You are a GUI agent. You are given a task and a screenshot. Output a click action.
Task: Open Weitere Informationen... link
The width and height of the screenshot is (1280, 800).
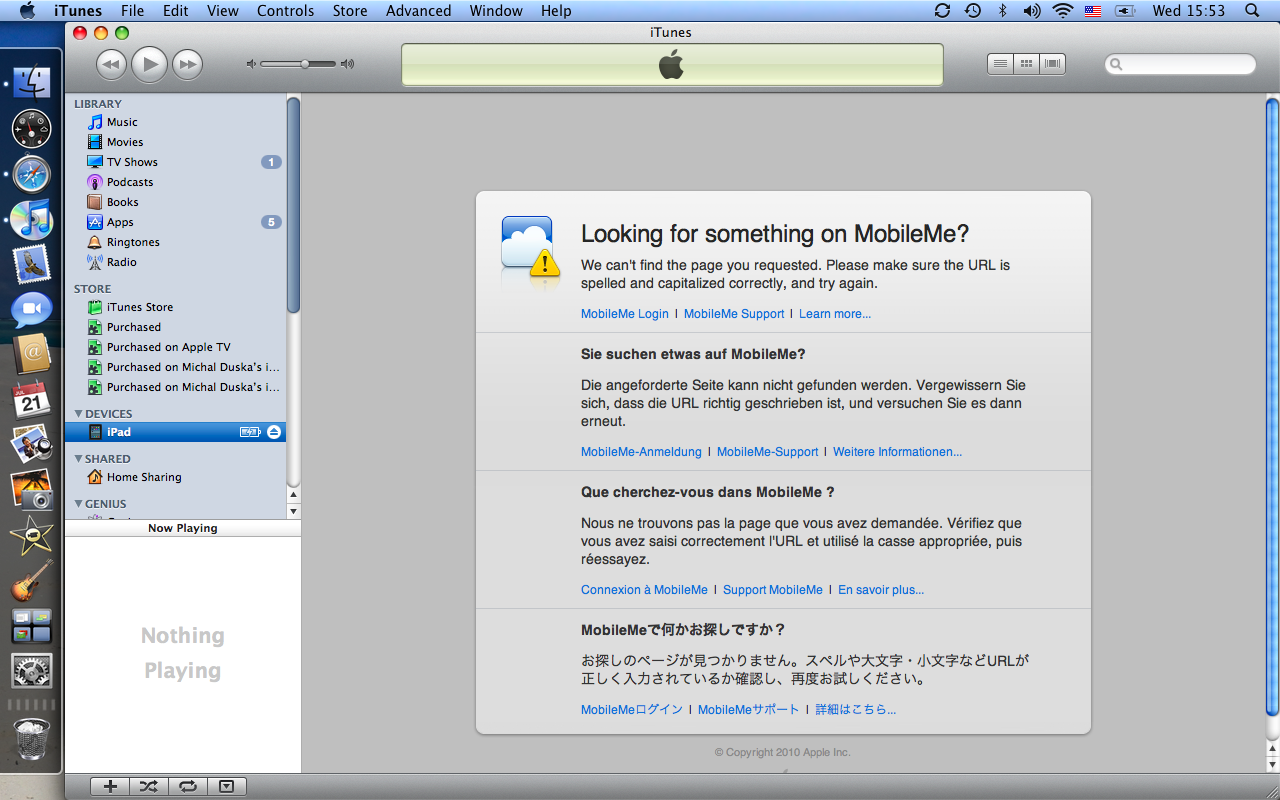tap(897, 452)
